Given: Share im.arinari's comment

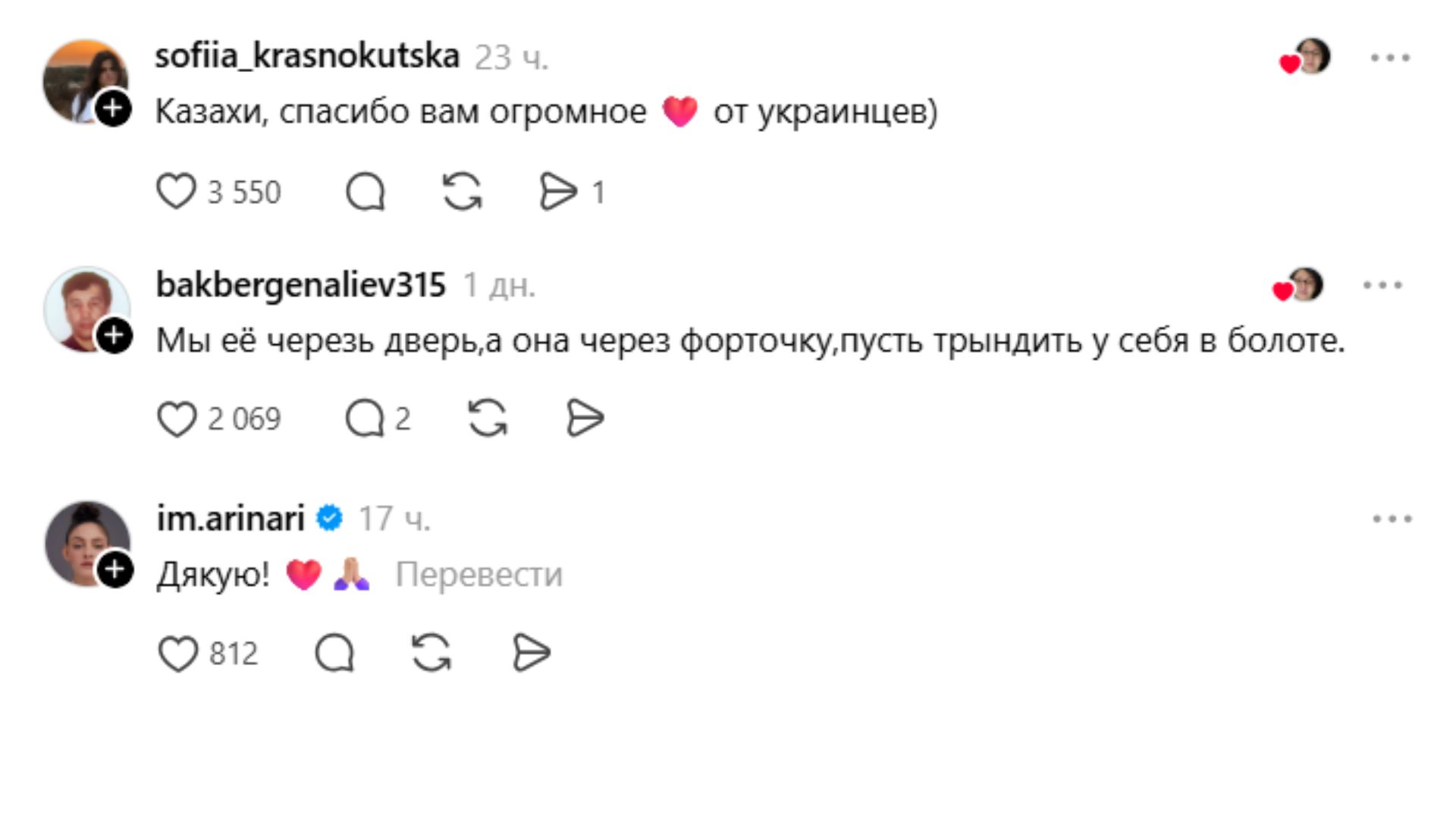Looking at the screenshot, I should (x=531, y=654).
